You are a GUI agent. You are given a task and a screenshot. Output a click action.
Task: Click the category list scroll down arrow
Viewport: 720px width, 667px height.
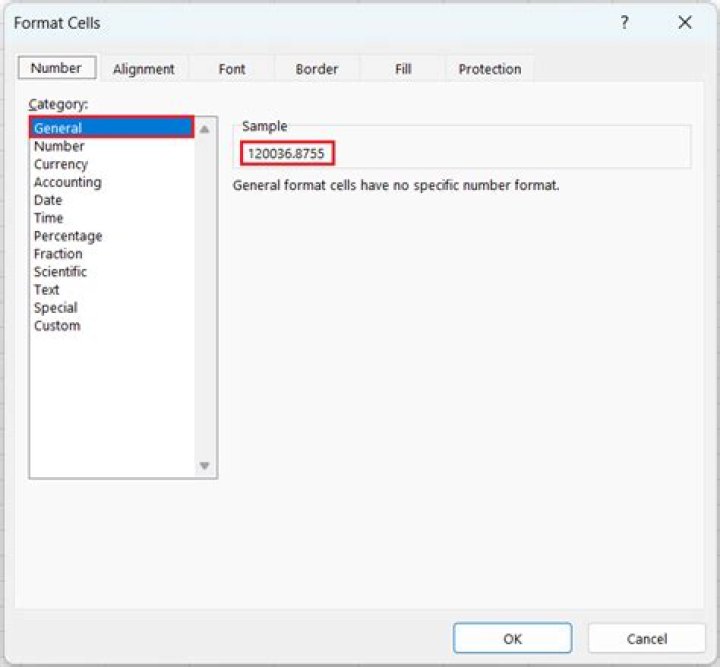(204, 465)
